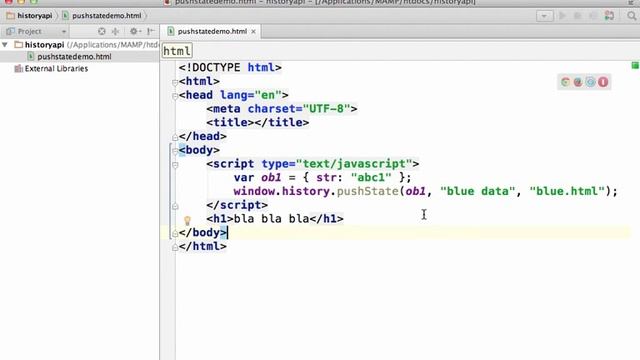Click the var ob1 declaration
Screen dimensions: 640x360
pos(322,178)
